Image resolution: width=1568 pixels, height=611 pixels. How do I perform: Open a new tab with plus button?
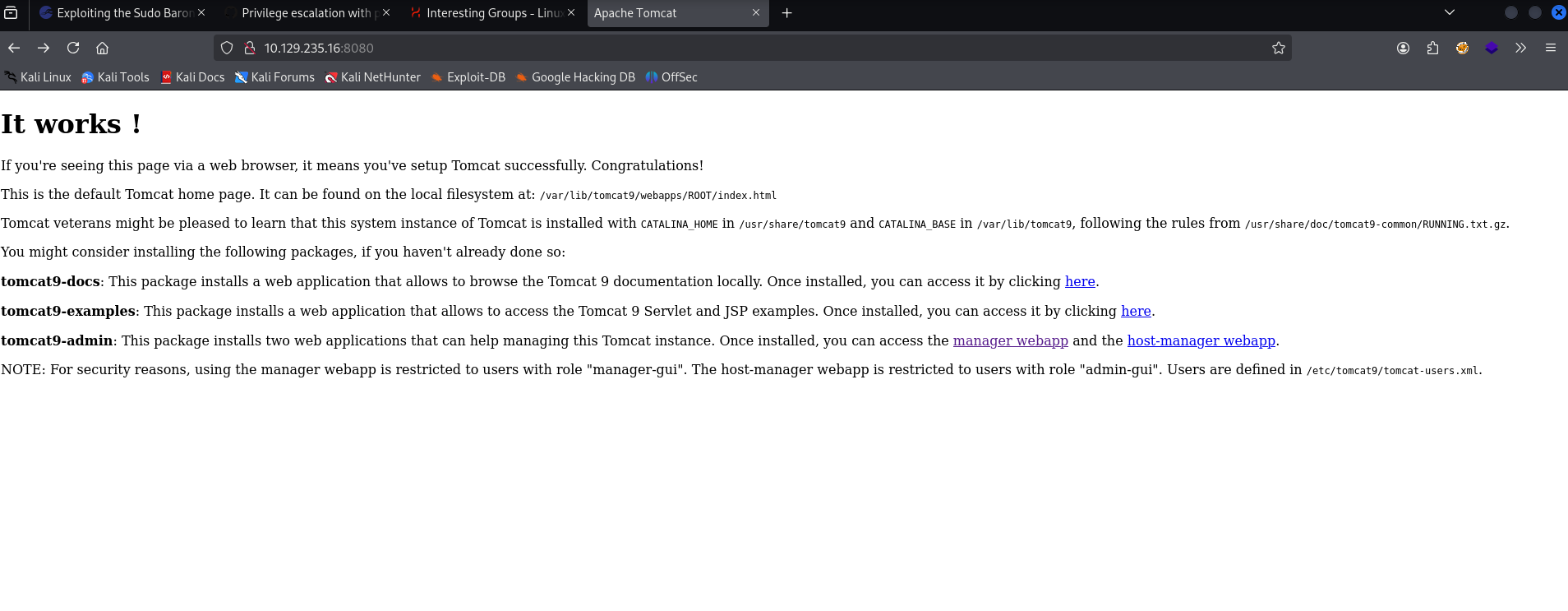786,13
